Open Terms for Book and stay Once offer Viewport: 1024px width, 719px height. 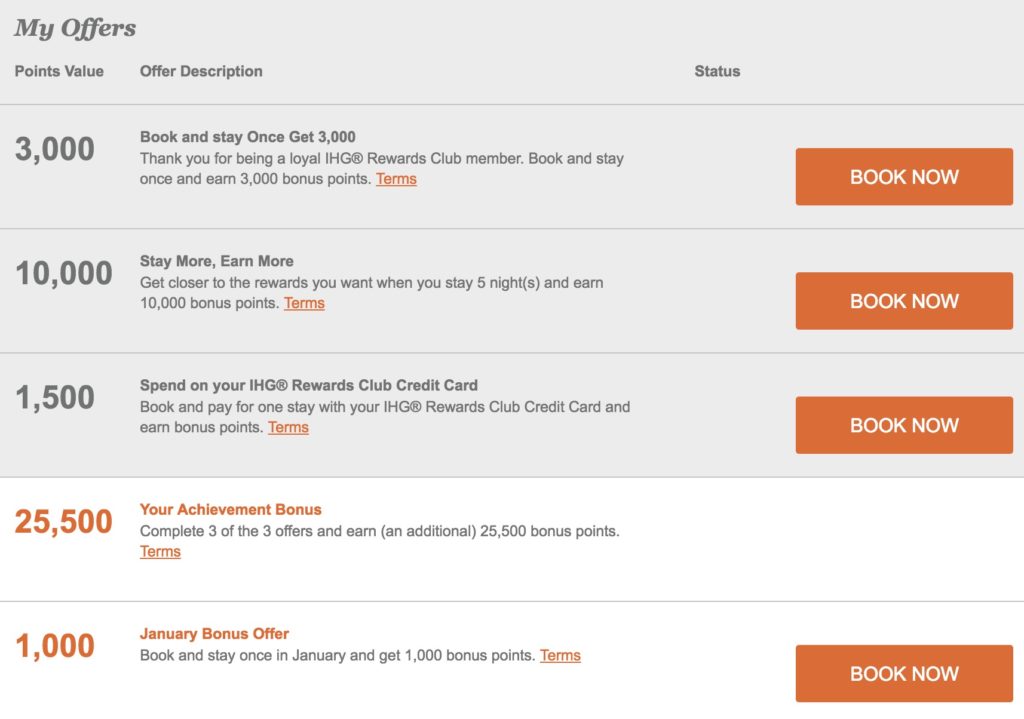coord(396,179)
